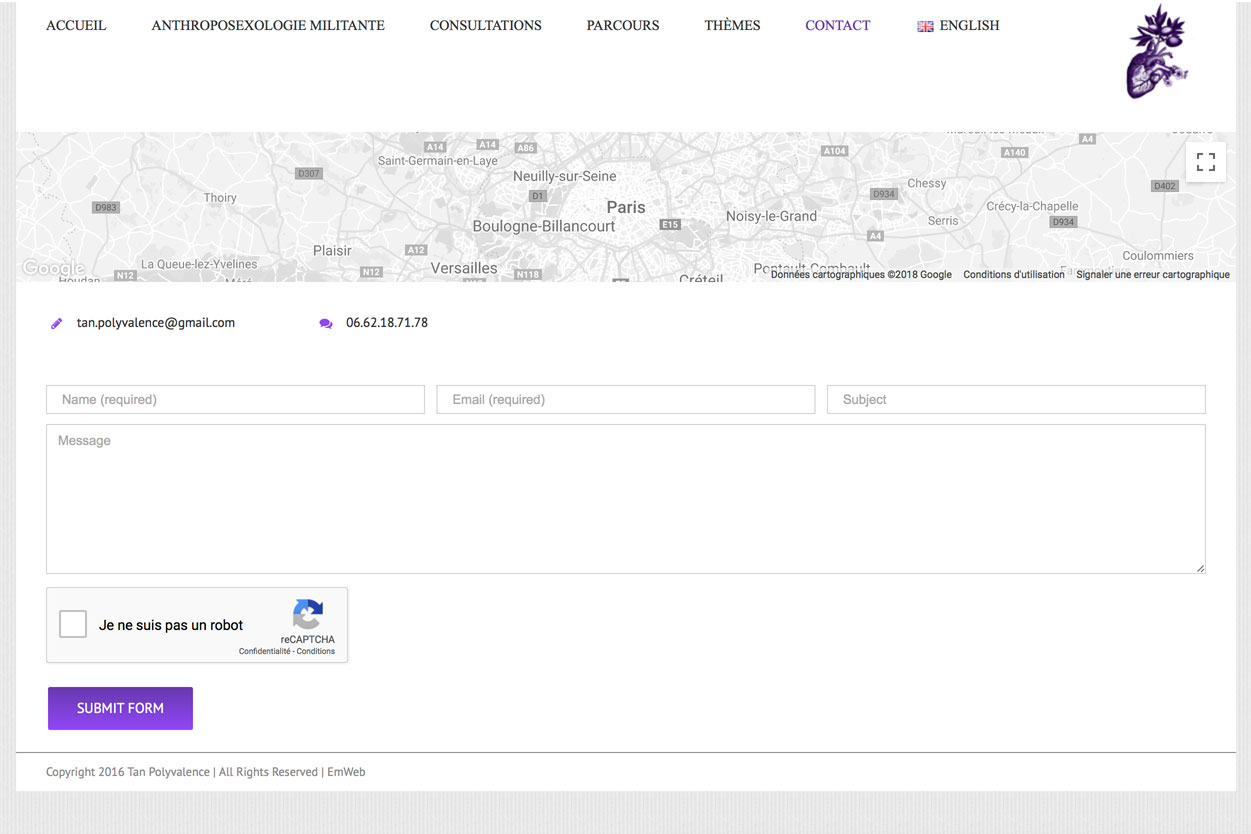Click Crécy-la-Chapelle on the map
The width and height of the screenshot is (1251, 834).
click(1032, 206)
